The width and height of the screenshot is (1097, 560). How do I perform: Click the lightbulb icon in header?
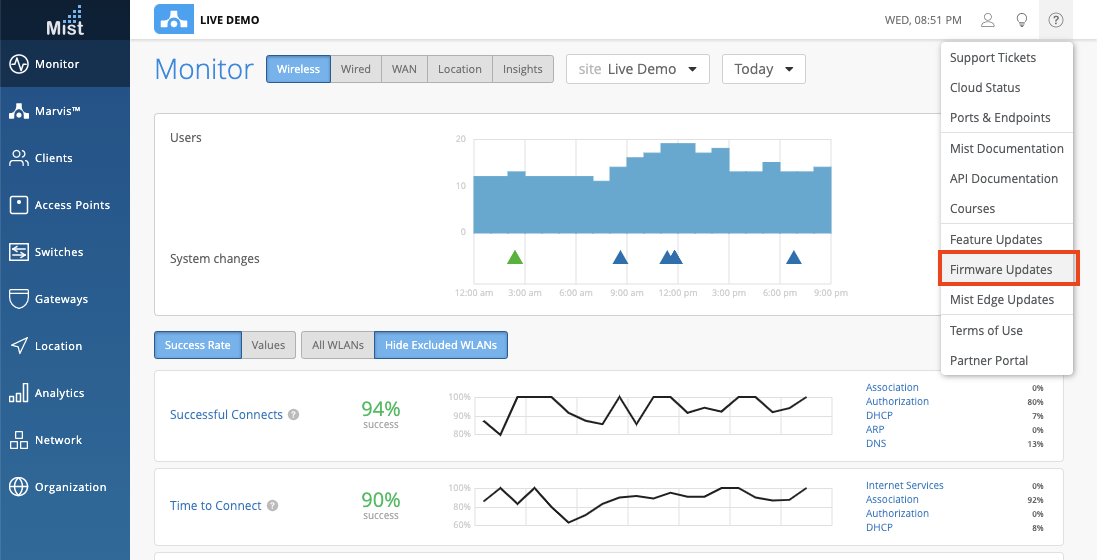tap(1022, 20)
